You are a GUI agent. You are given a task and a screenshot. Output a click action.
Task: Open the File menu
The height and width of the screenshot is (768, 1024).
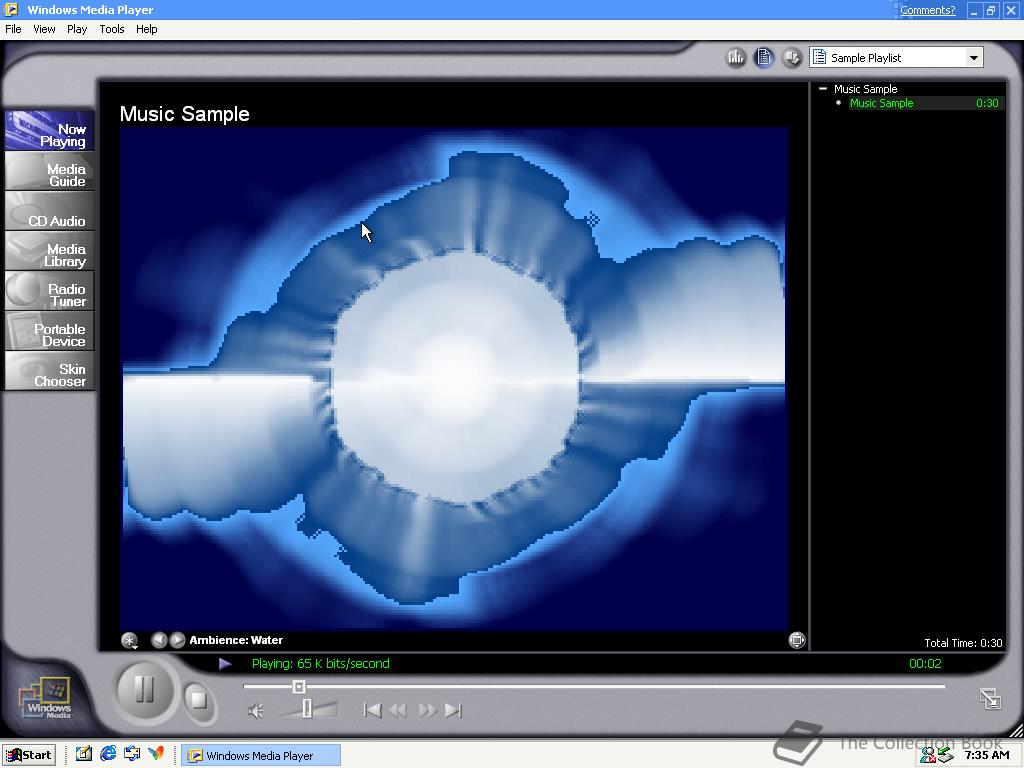point(13,29)
